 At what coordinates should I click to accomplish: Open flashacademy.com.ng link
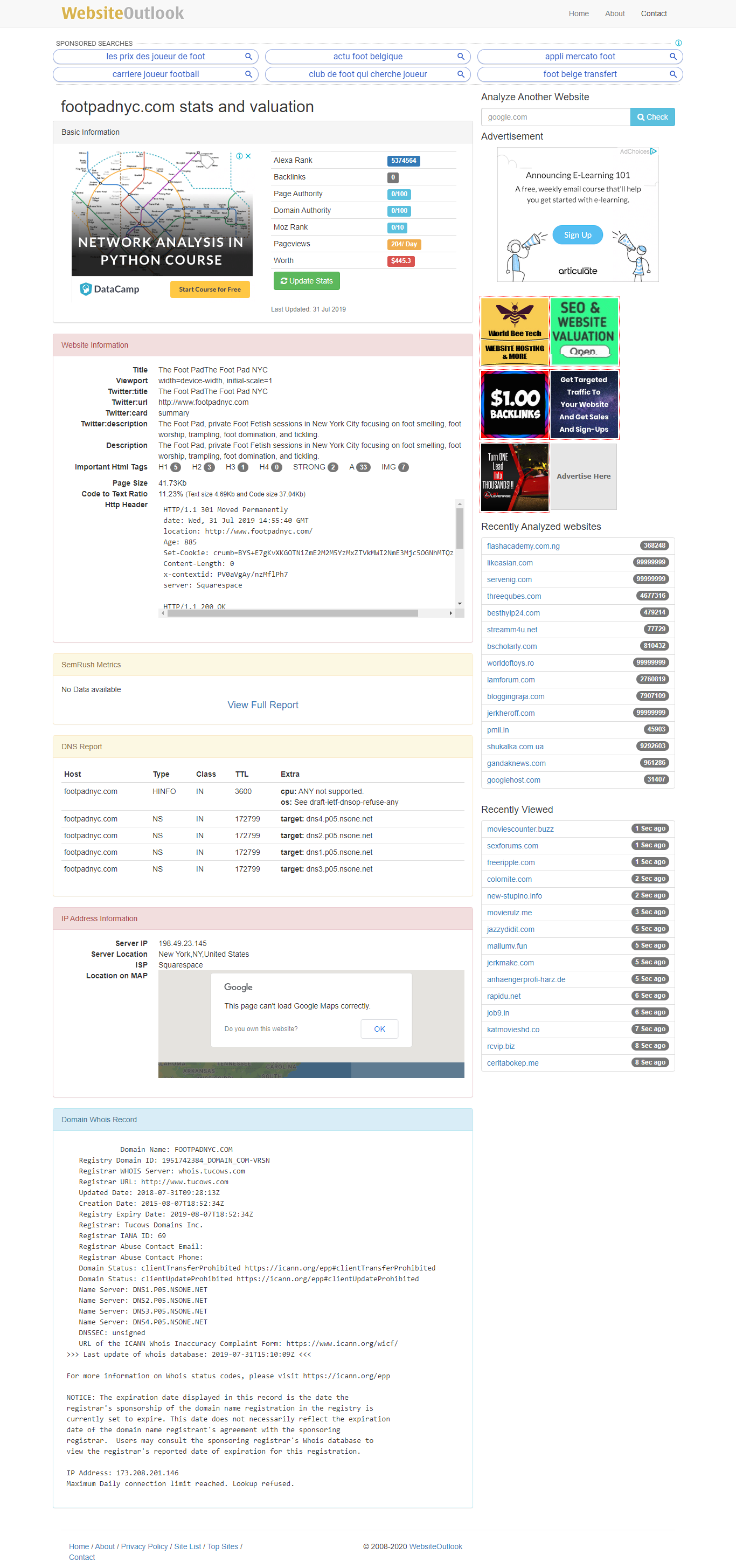tap(523, 546)
